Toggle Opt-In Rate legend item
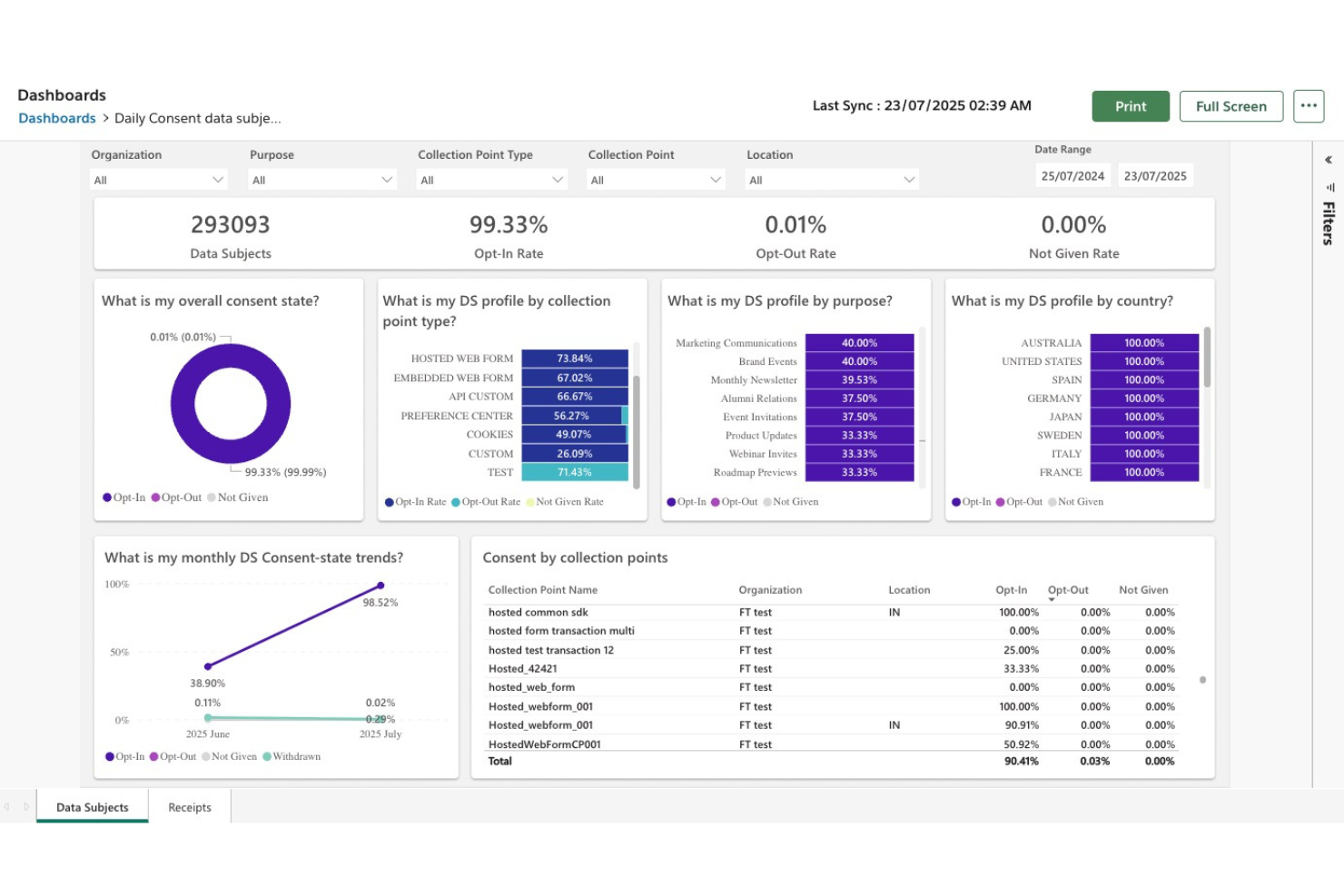 pyautogui.click(x=416, y=502)
